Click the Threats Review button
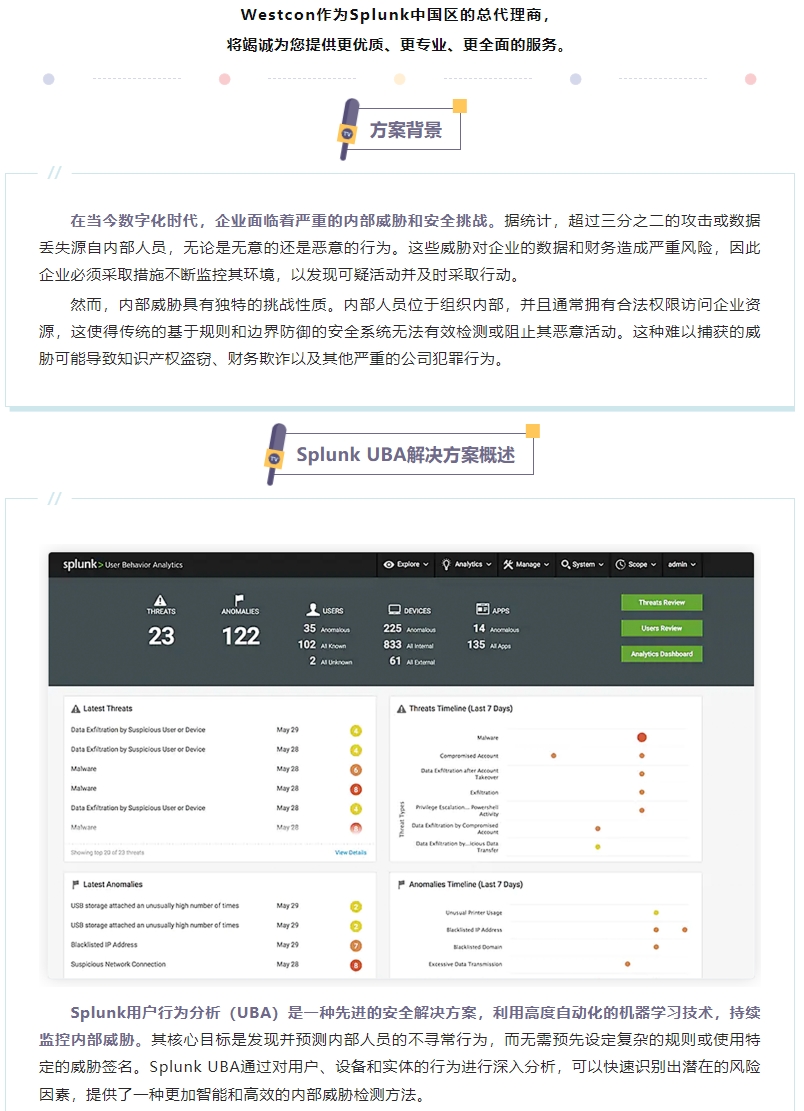 tap(662, 602)
